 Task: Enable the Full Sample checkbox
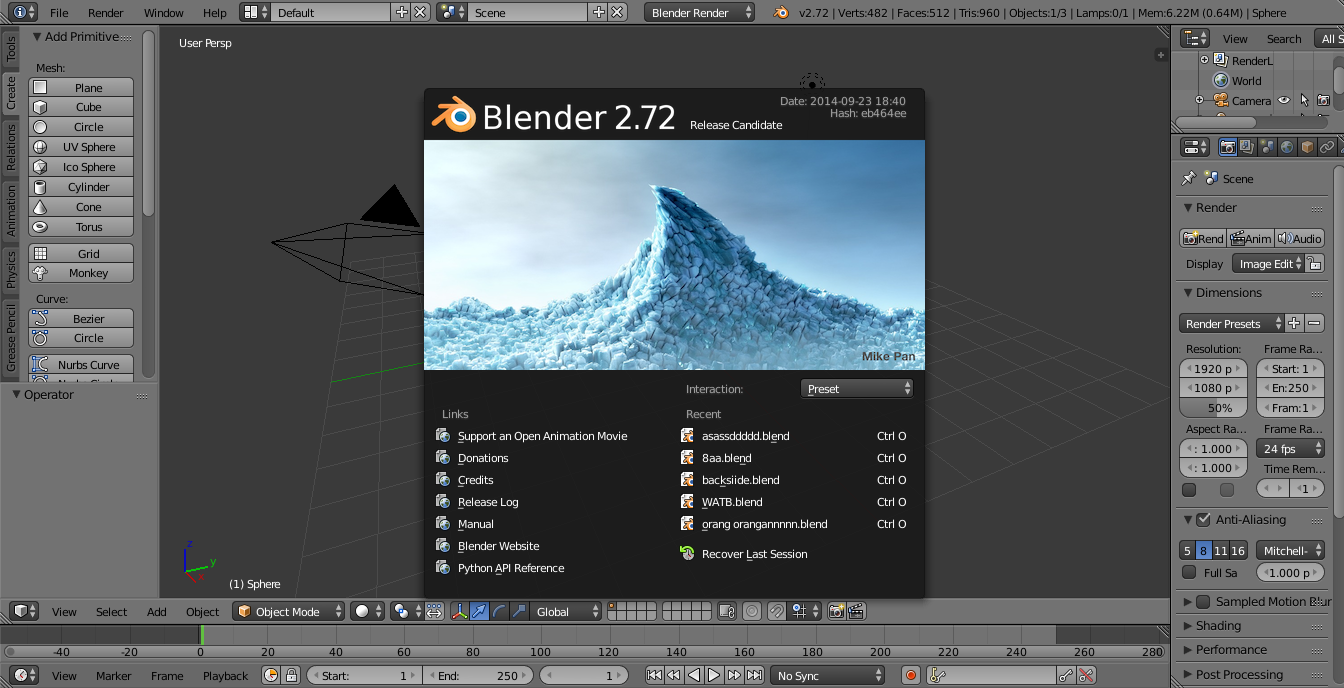[1189, 573]
